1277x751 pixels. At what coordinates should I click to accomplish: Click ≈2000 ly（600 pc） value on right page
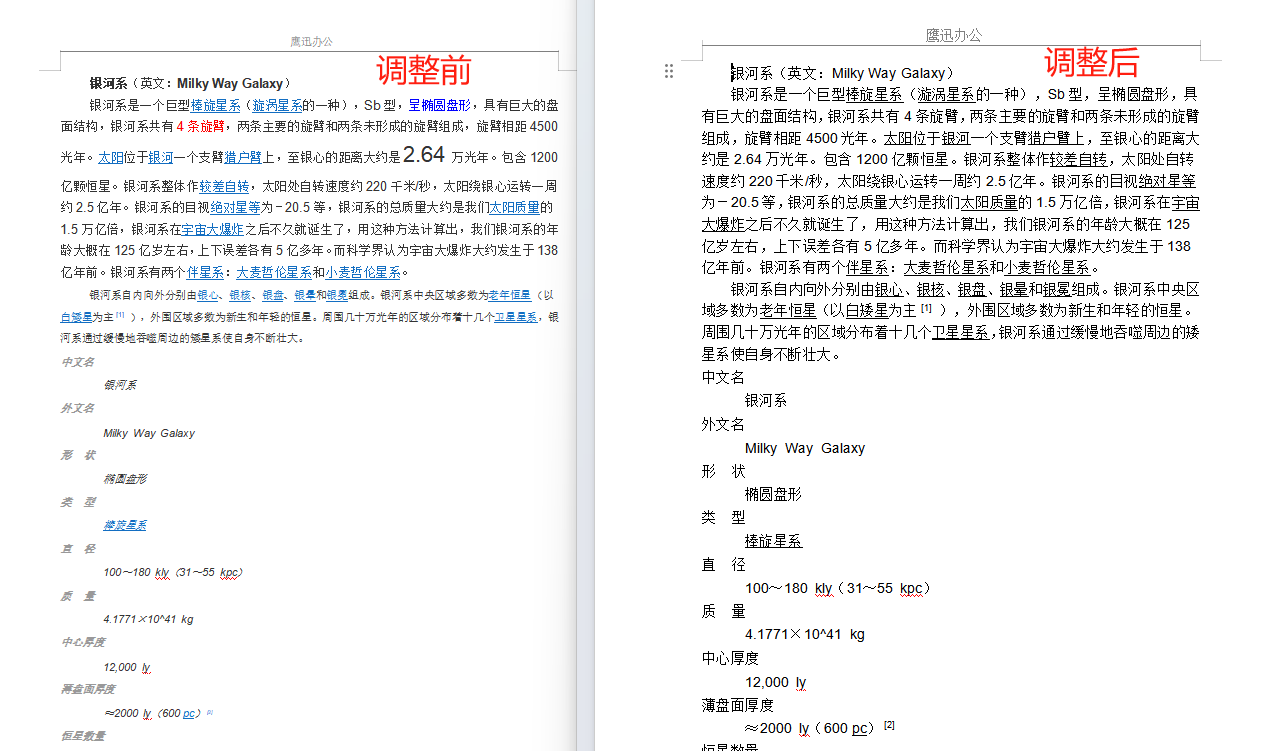click(811, 728)
